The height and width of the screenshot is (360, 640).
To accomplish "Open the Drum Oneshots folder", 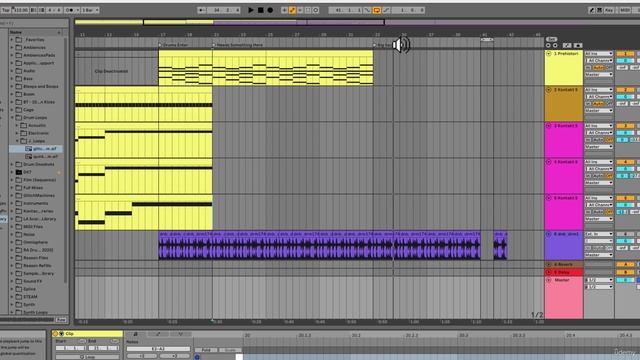I will coord(36,164).
